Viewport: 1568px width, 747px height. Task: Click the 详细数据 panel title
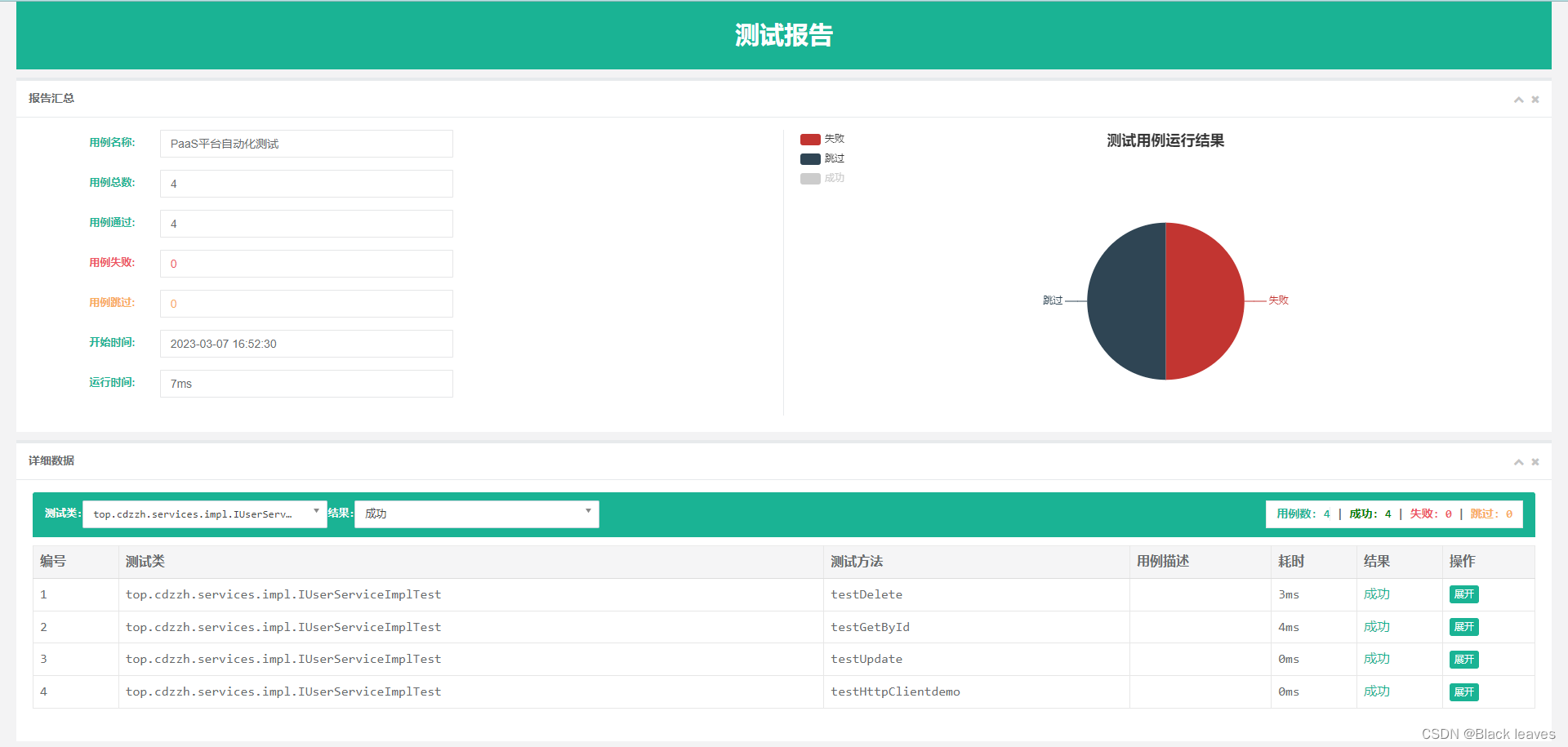tap(51, 460)
